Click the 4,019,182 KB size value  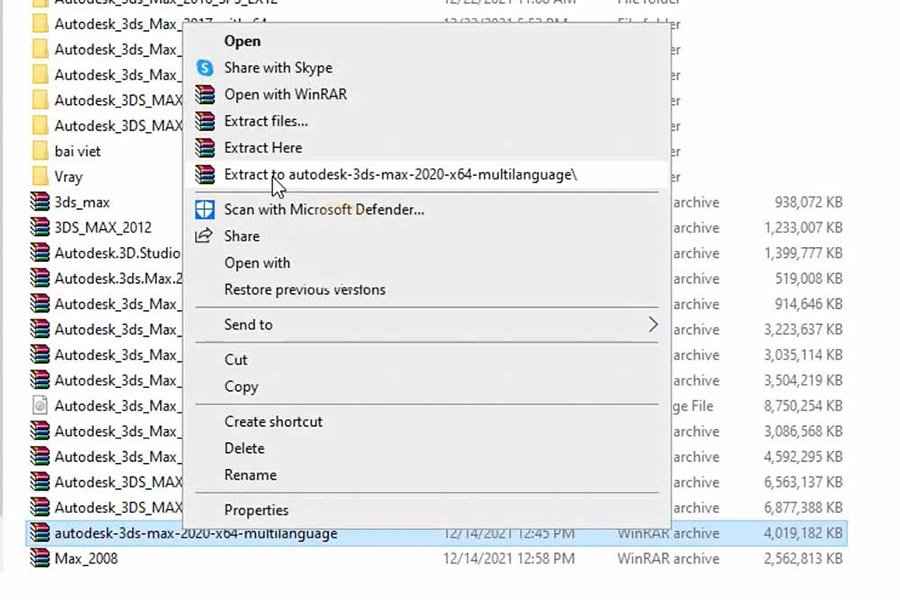pos(803,533)
